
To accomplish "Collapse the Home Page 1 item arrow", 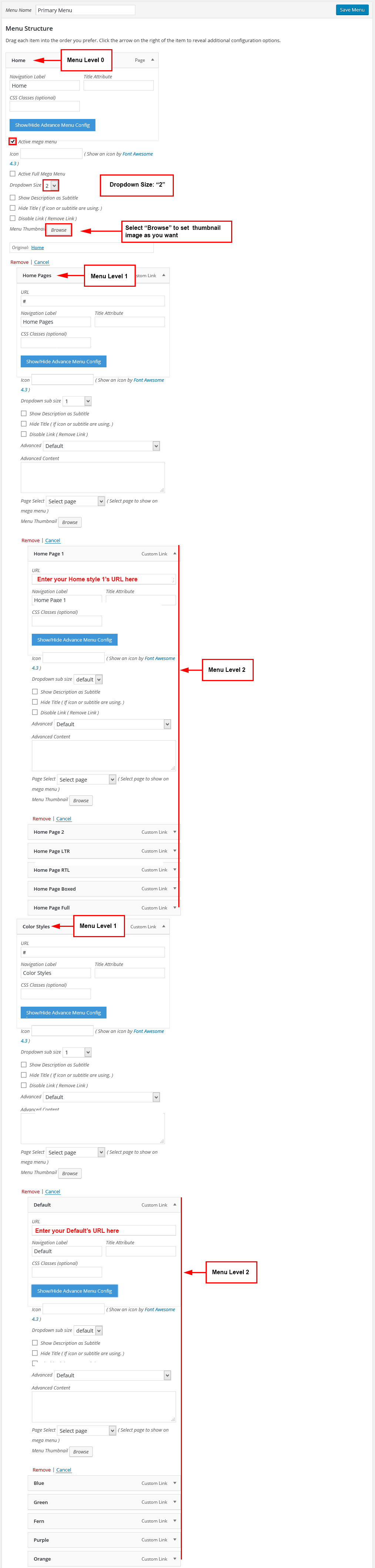I will [x=175, y=553].
